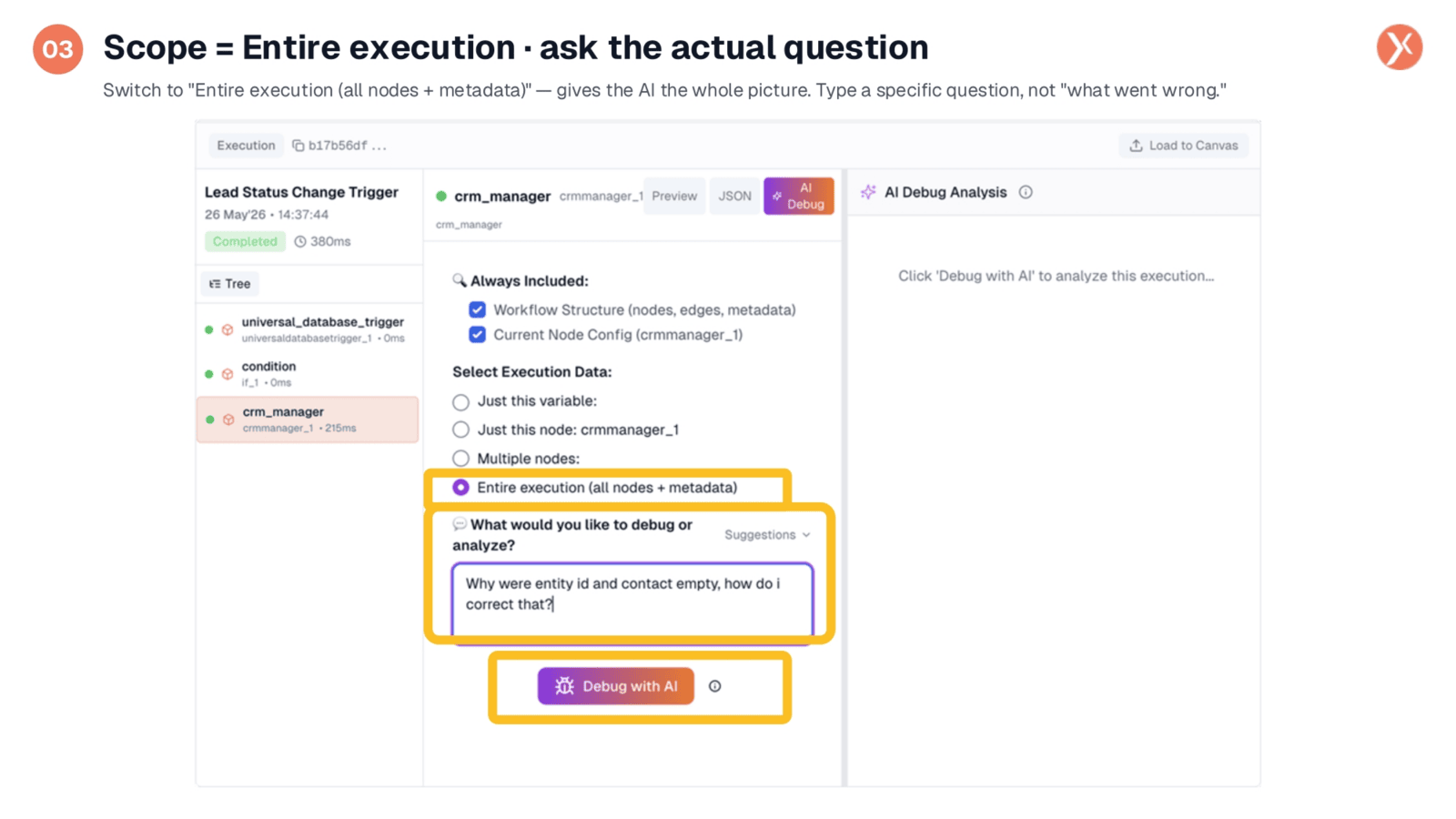Select Just this variable radio option
The image size is (1456, 819).
tap(461, 401)
